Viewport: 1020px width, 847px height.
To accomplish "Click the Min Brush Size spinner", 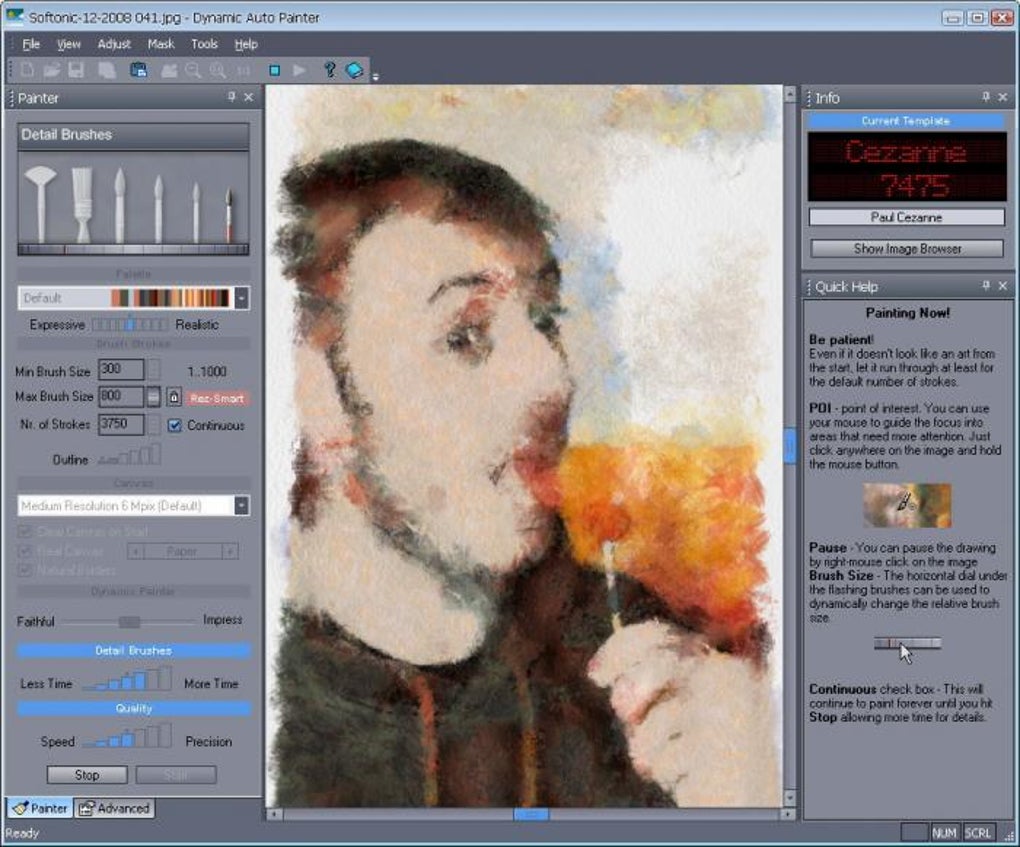I will (x=154, y=370).
